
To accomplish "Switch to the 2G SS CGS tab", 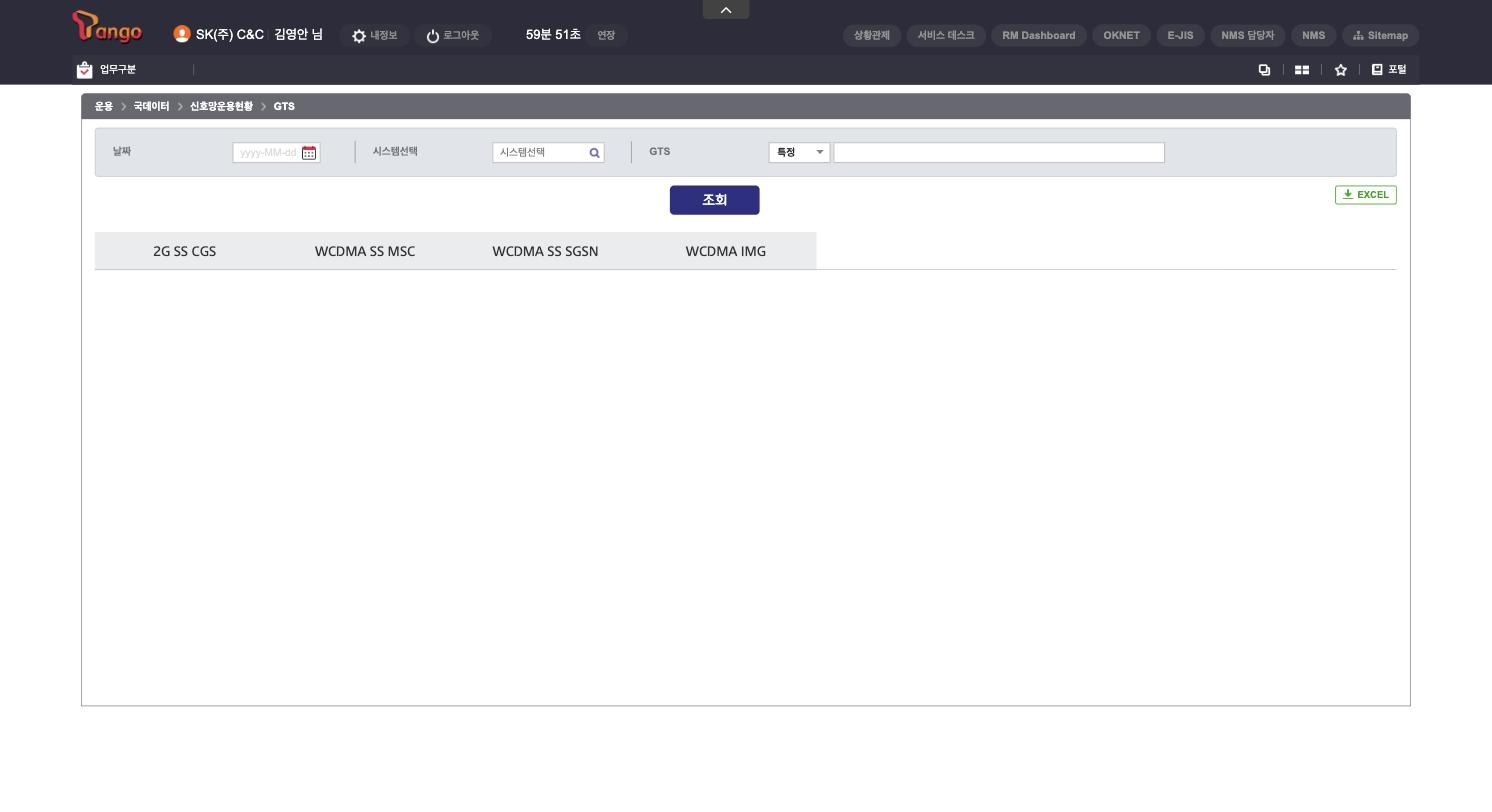I will (185, 251).
